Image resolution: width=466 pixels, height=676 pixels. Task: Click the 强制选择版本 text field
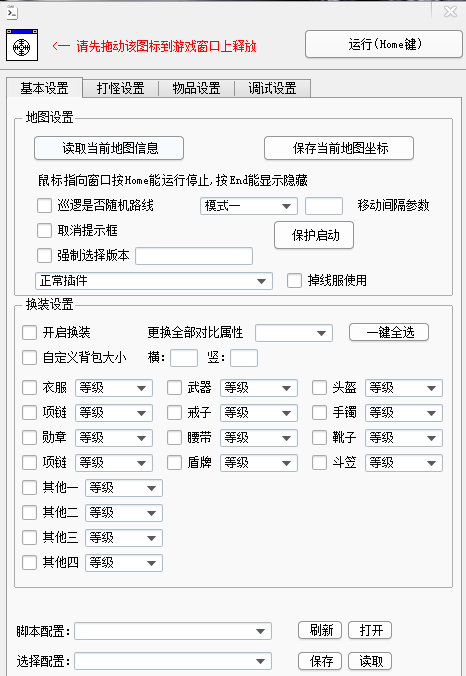[194, 256]
